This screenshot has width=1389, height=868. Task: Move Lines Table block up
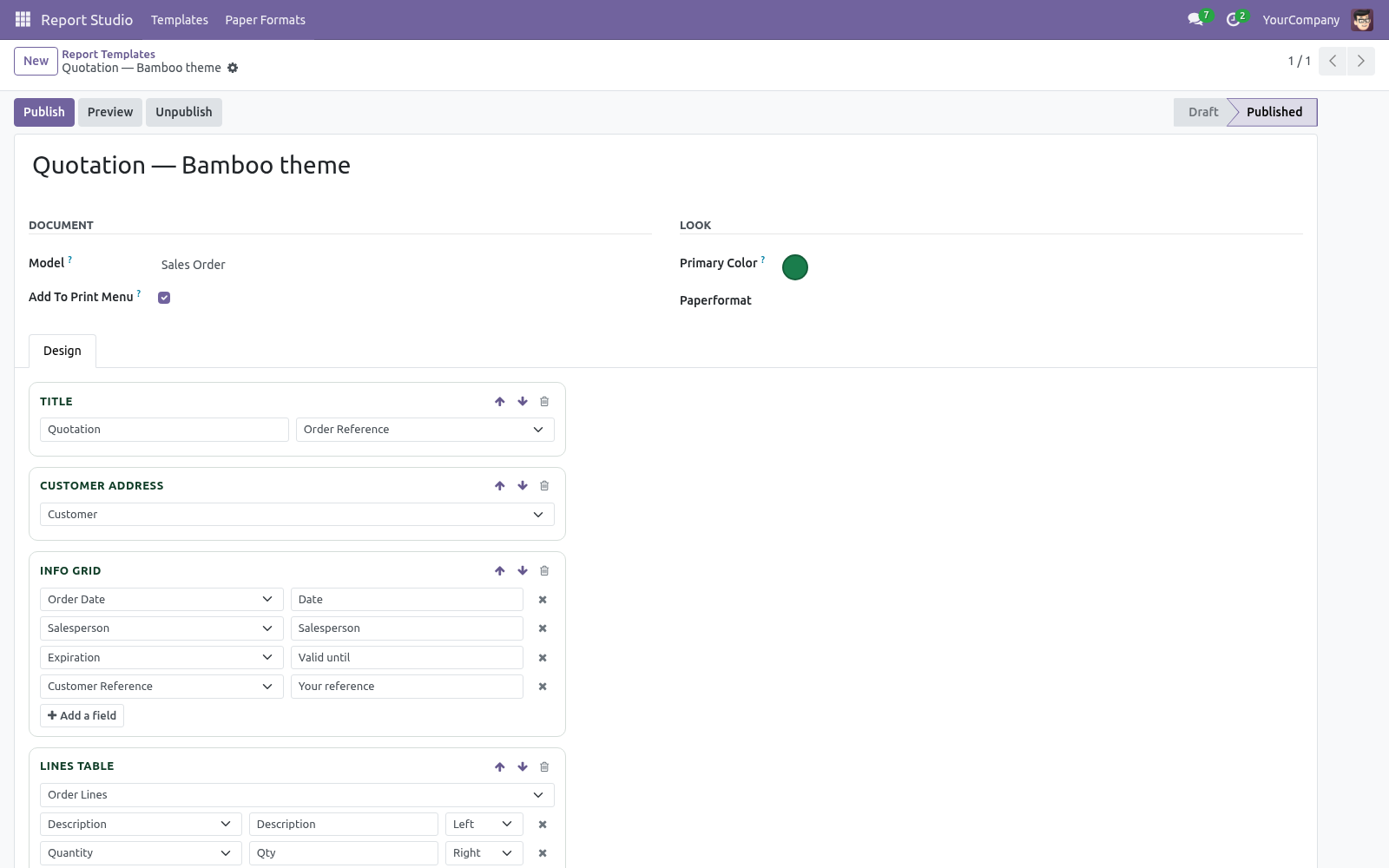[500, 766]
